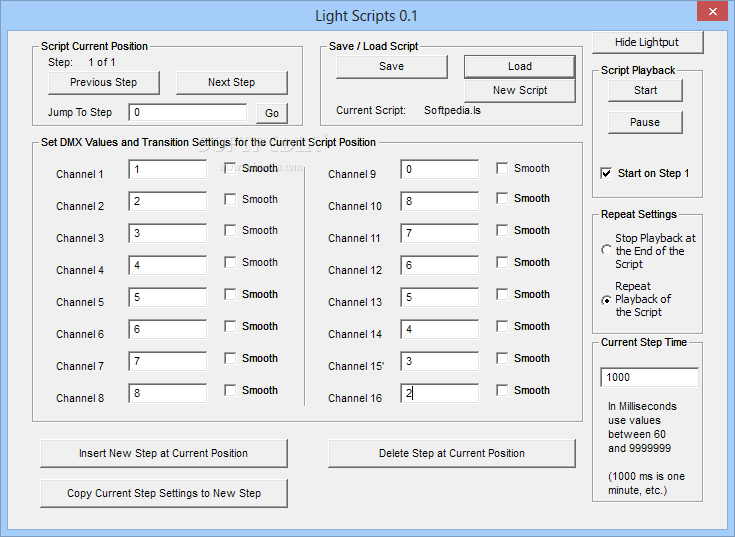Viewport: 735px width, 537px height.
Task: Create a New Script
Action: pyautogui.click(x=520, y=90)
